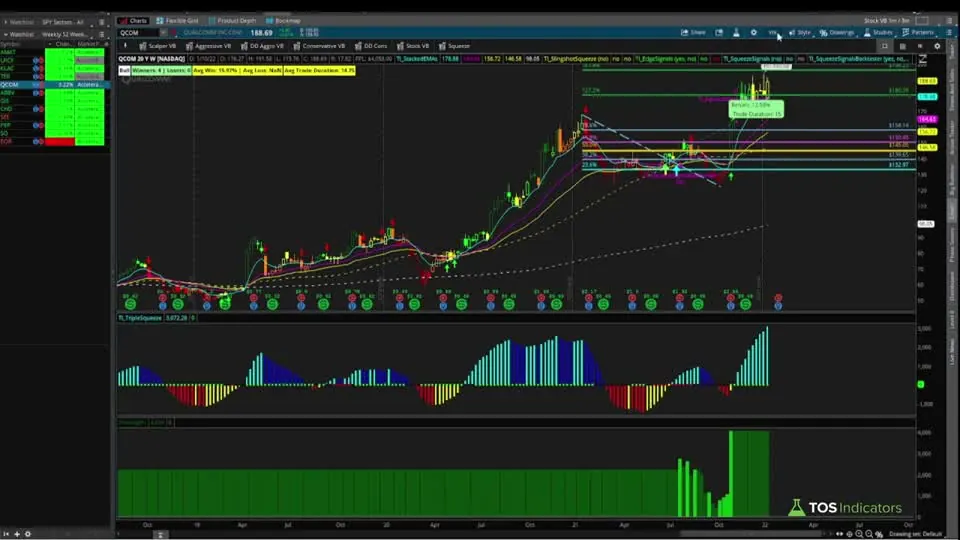The image size is (960, 540).
Task: Select the QCOM row in the watchlist
Action: 55,84
